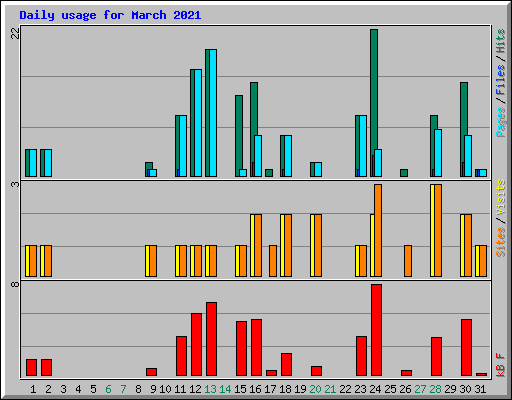Click the red KB bar for day 12
The height and width of the screenshot is (400, 512).
pyautogui.click(x=196, y=344)
